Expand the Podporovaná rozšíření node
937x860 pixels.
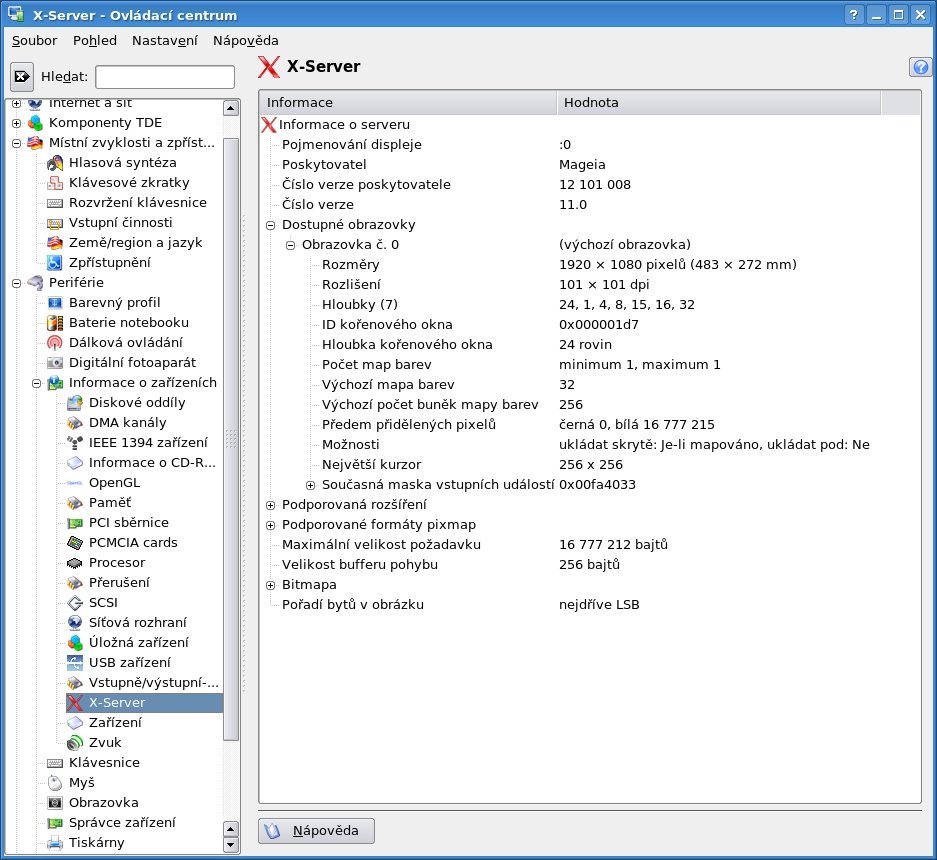[271, 505]
